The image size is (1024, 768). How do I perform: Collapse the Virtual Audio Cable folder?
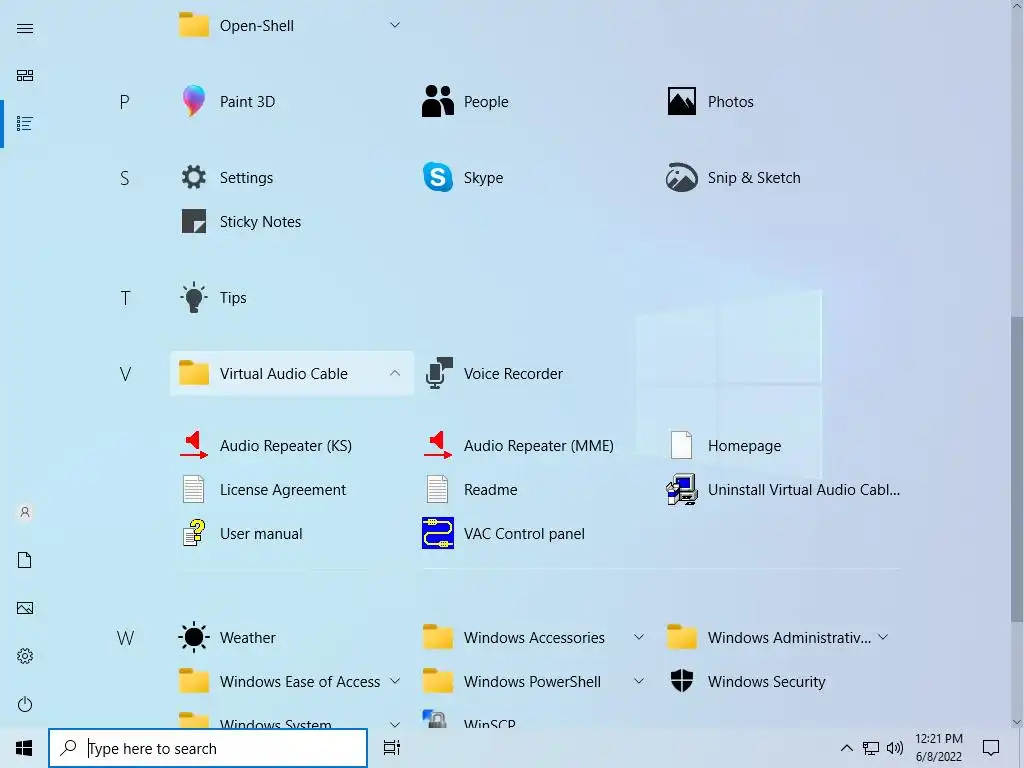[x=292, y=374]
